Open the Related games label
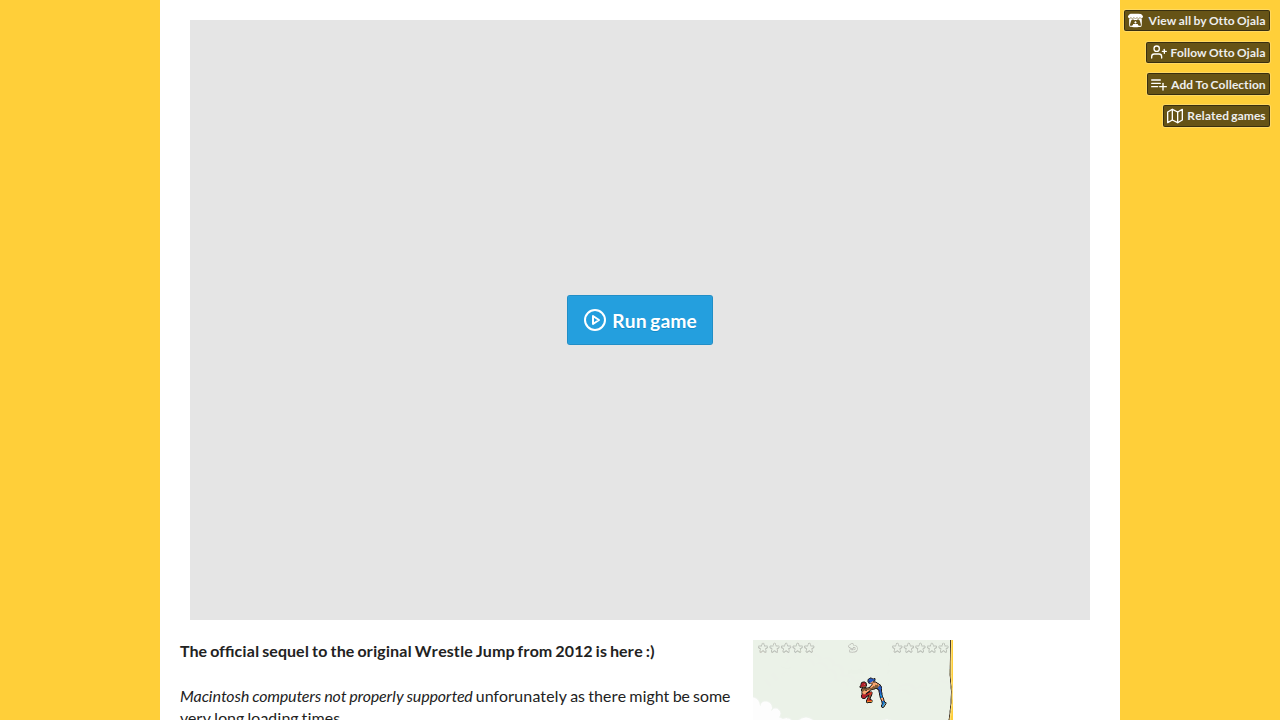1280x720 pixels. pos(1225,116)
